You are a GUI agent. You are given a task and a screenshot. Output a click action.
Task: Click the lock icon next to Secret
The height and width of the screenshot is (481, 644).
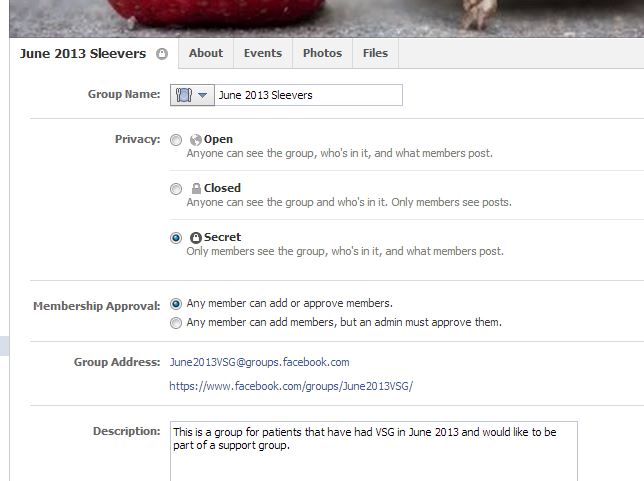coord(196,237)
